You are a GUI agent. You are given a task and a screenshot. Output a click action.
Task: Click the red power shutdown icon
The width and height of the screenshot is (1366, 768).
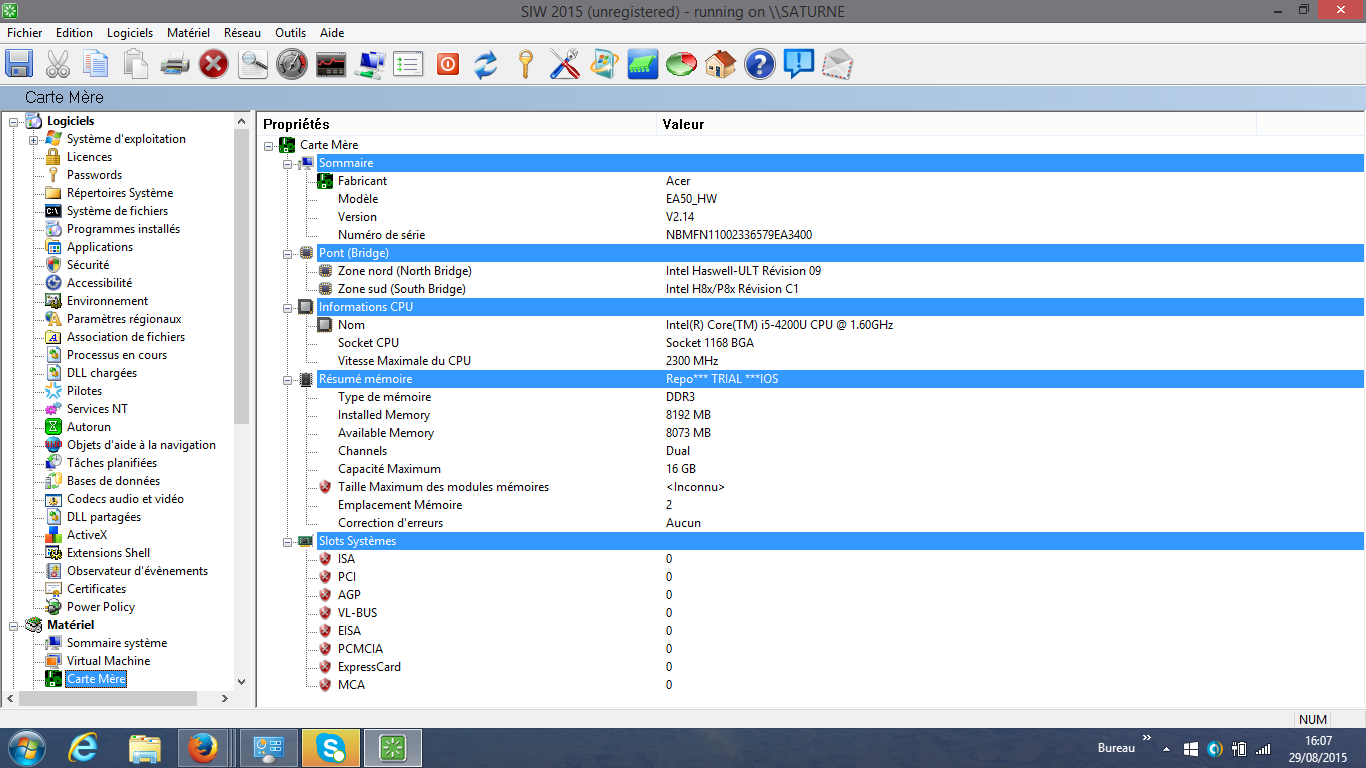click(448, 65)
